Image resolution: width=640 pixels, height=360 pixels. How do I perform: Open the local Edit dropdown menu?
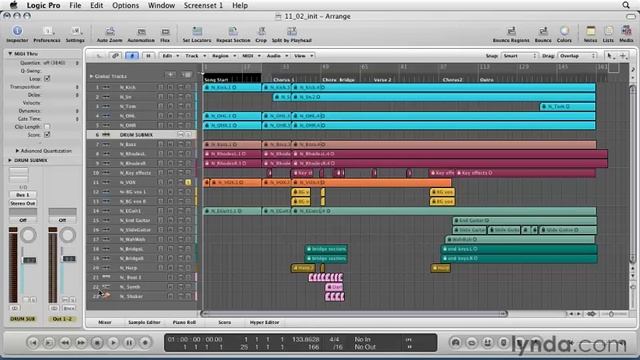tap(171, 56)
